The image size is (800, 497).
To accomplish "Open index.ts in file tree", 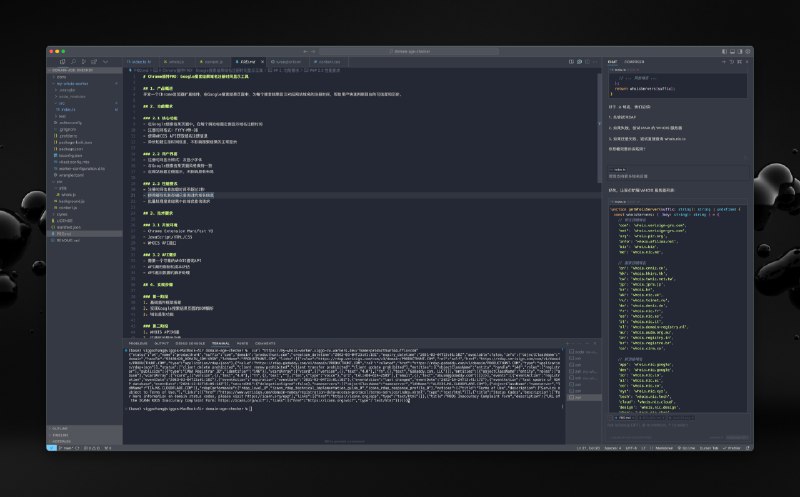I will (x=84, y=109).
